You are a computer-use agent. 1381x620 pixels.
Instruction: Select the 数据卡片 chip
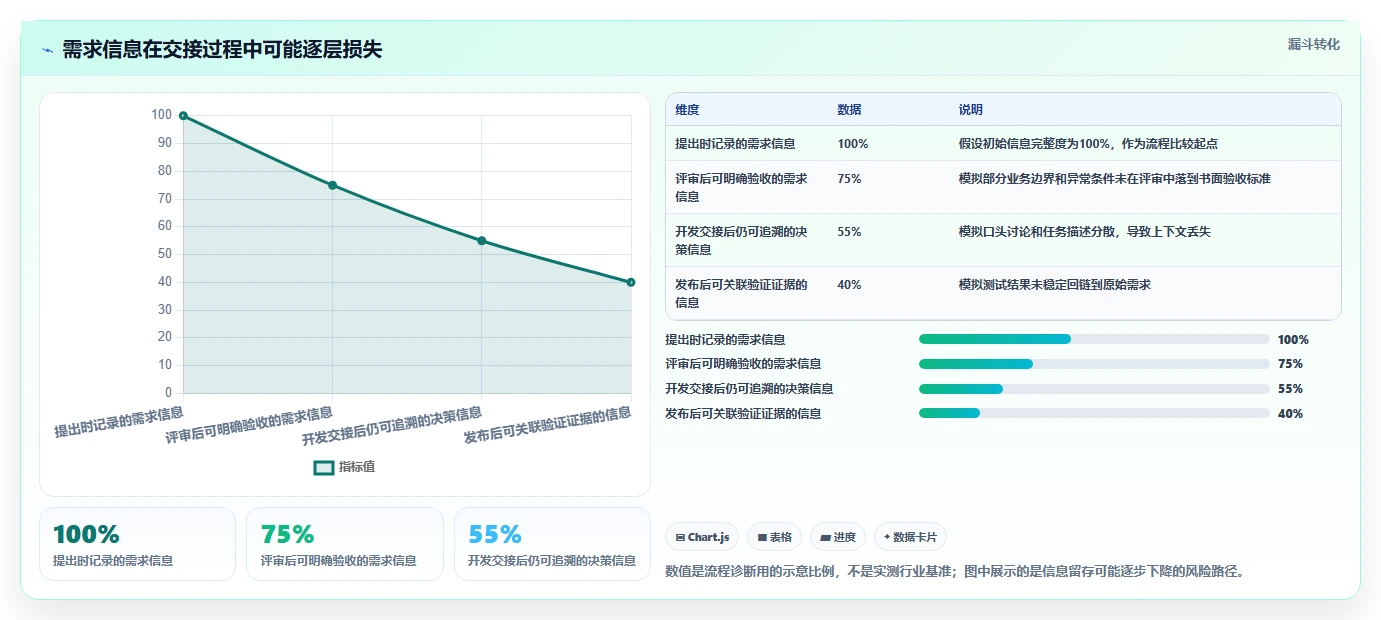coord(910,537)
